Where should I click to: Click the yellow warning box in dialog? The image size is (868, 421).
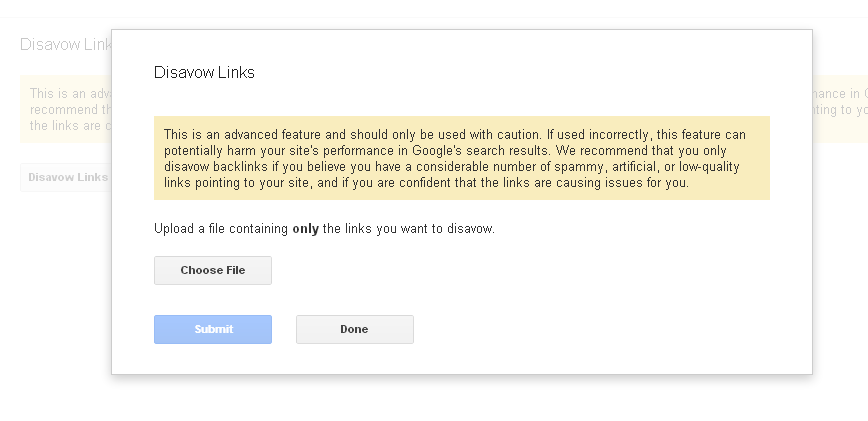[x=461, y=158]
